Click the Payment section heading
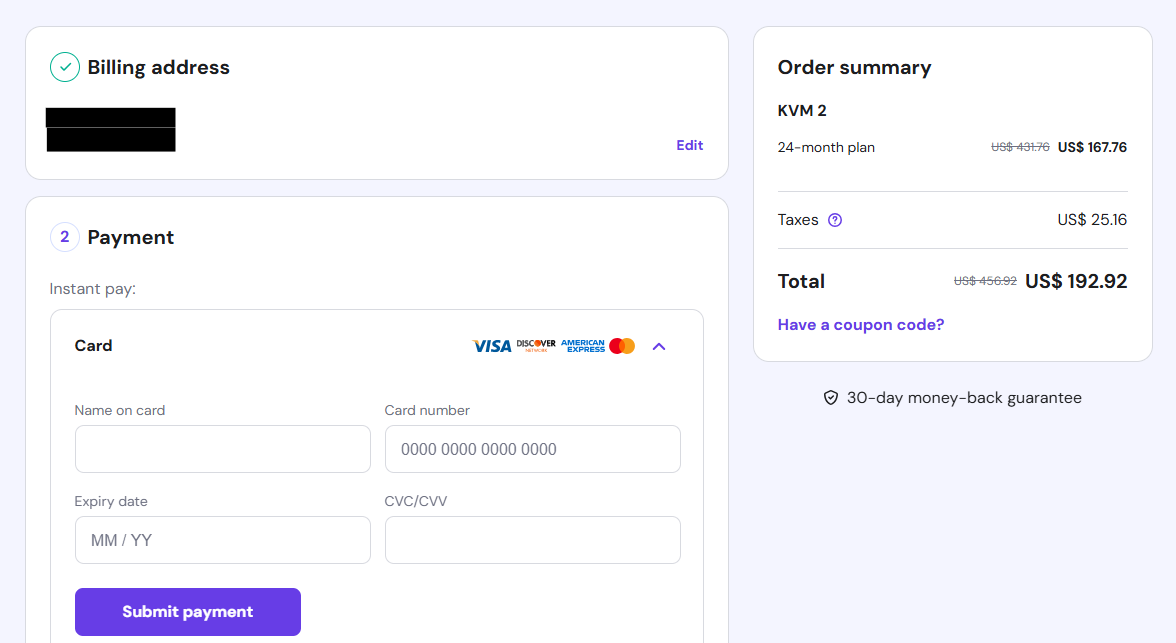Image resolution: width=1176 pixels, height=643 pixels. pyautogui.click(x=131, y=237)
